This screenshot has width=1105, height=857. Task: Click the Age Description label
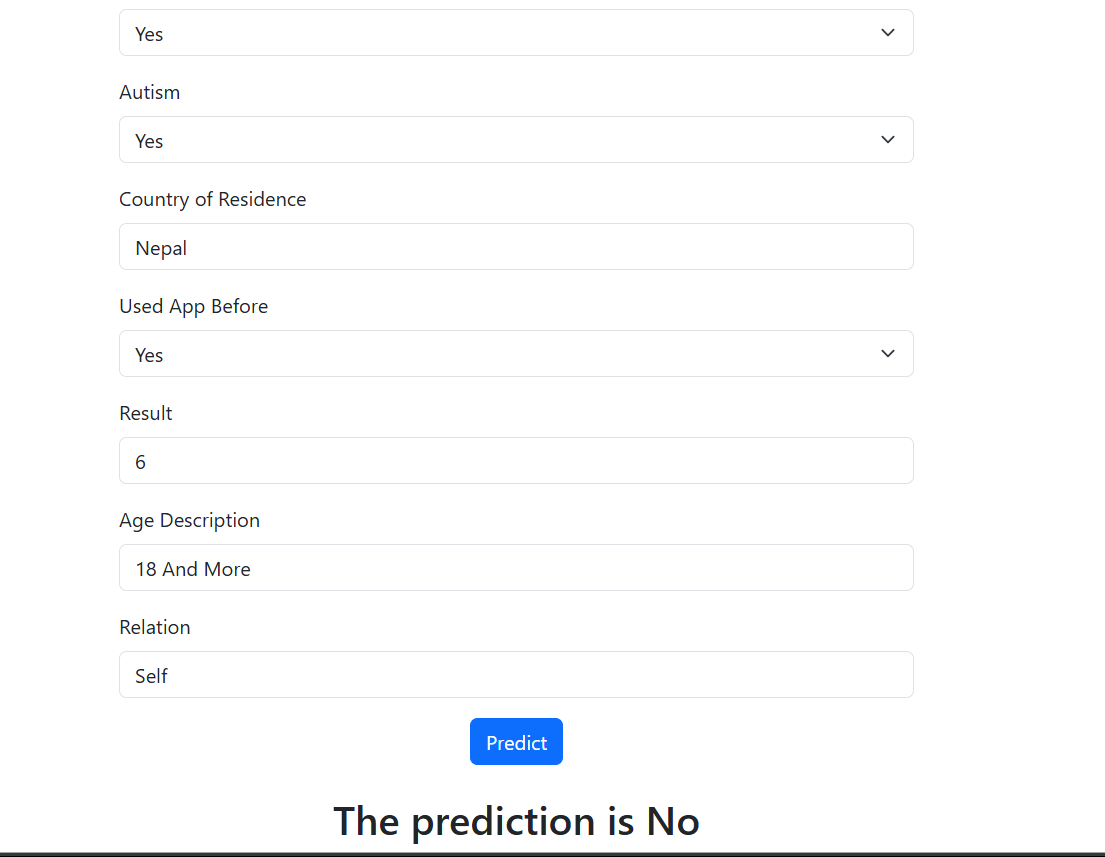point(189,521)
